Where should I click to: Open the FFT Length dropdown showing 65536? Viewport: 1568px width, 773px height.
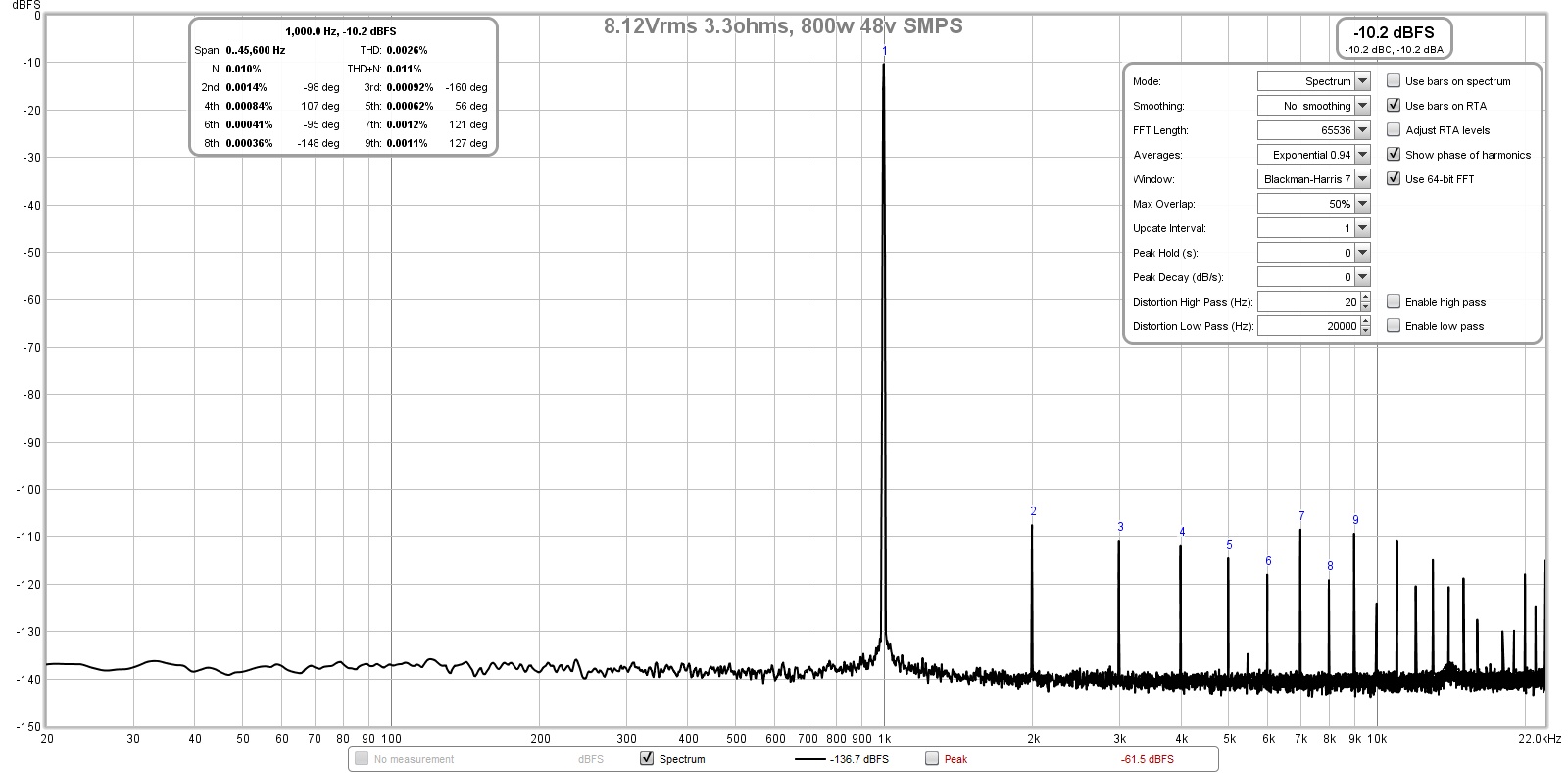pyautogui.click(x=1313, y=130)
